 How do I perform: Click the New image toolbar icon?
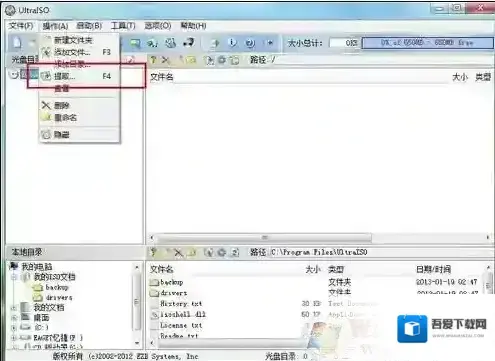17,42
